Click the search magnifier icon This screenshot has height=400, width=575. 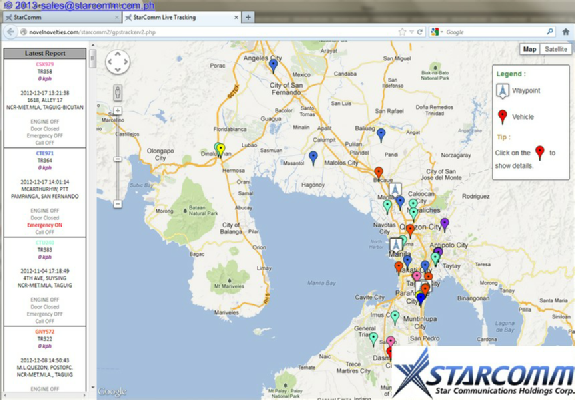pos(550,32)
